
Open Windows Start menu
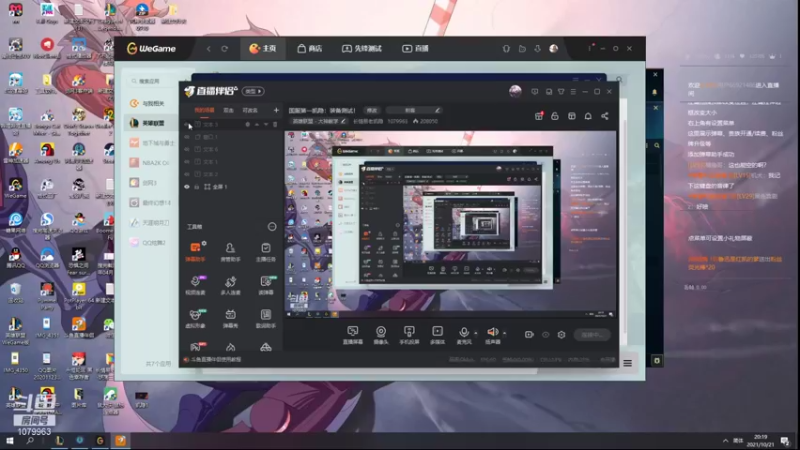click(9, 441)
